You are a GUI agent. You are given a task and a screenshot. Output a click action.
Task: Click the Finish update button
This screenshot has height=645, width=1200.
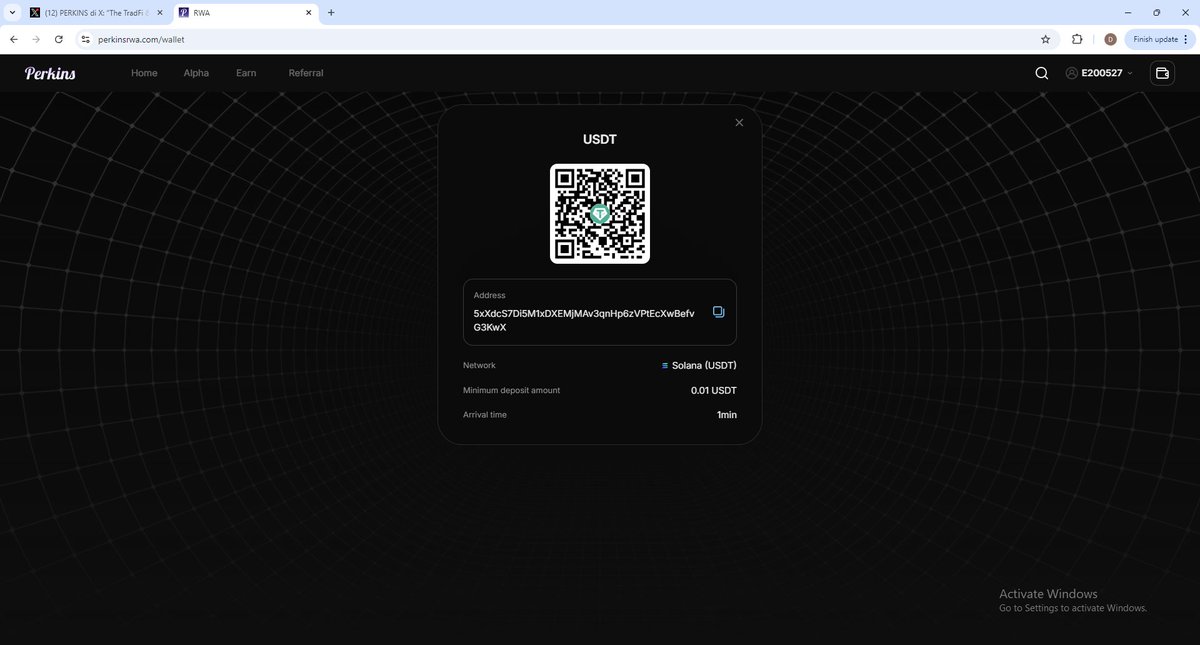point(1155,39)
